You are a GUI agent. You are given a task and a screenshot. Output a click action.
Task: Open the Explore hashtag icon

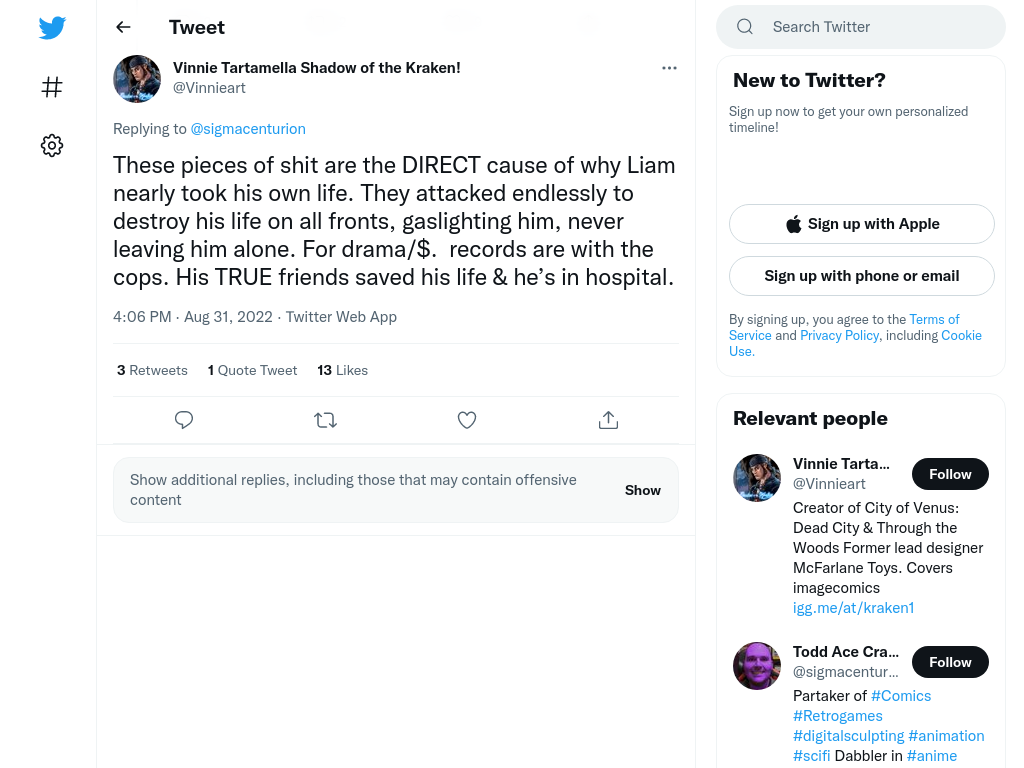click(x=52, y=87)
